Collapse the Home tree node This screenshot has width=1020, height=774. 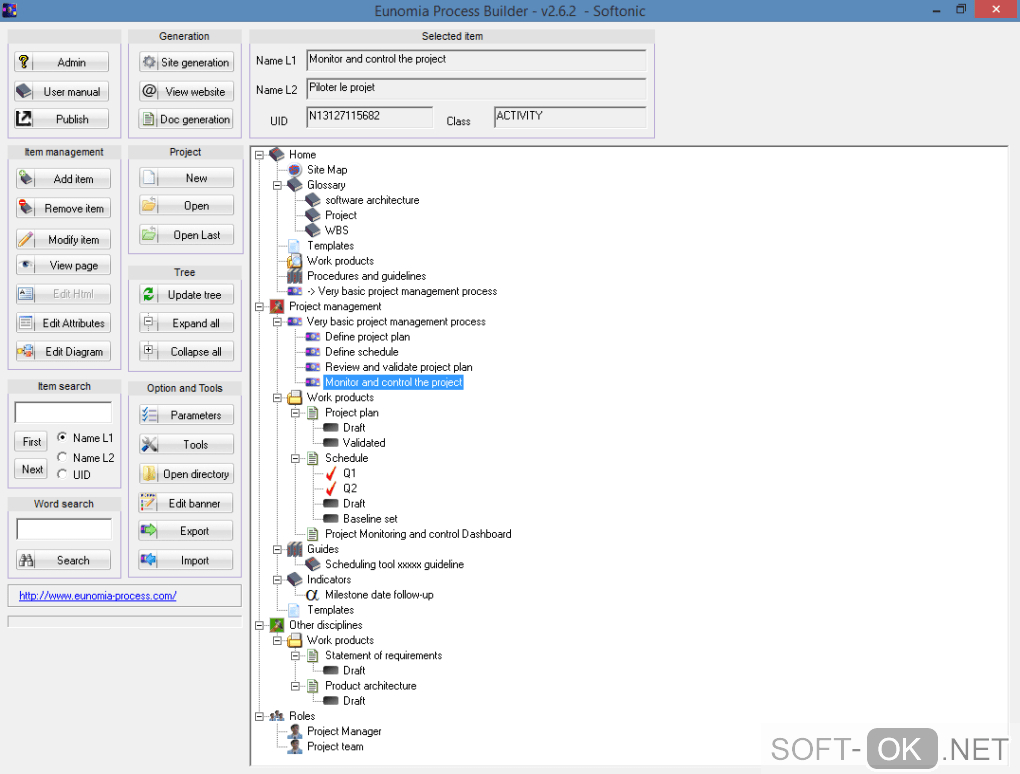[260, 155]
